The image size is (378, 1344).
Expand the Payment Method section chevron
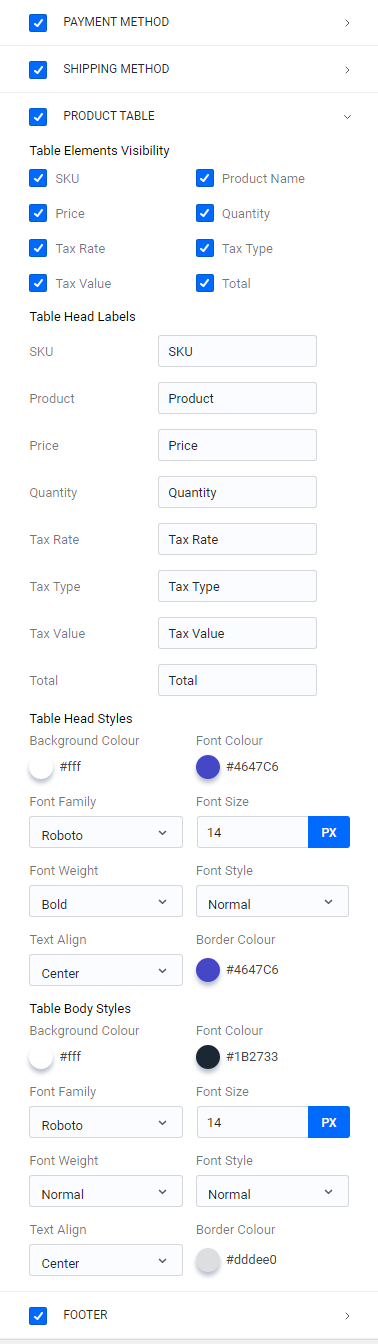click(x=347, y=22)
